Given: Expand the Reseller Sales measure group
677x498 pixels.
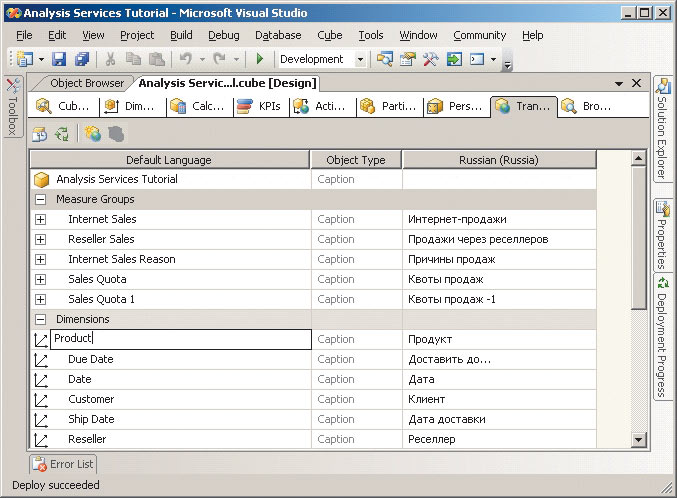Looking at the screenshot, I should [41, 239].
